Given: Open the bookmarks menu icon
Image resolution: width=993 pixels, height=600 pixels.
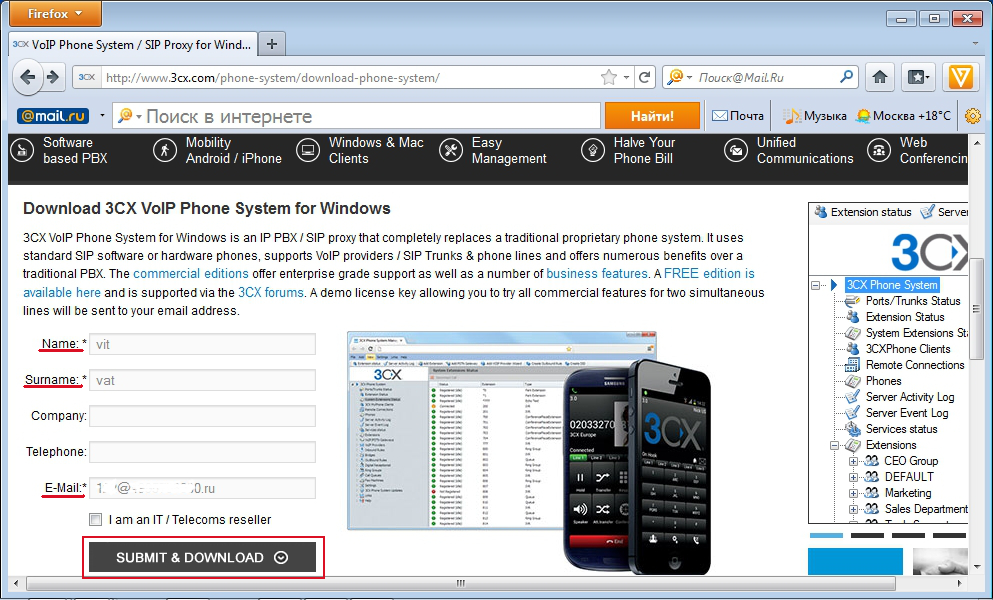Looking at the screenshot, I should pos(918,77).
